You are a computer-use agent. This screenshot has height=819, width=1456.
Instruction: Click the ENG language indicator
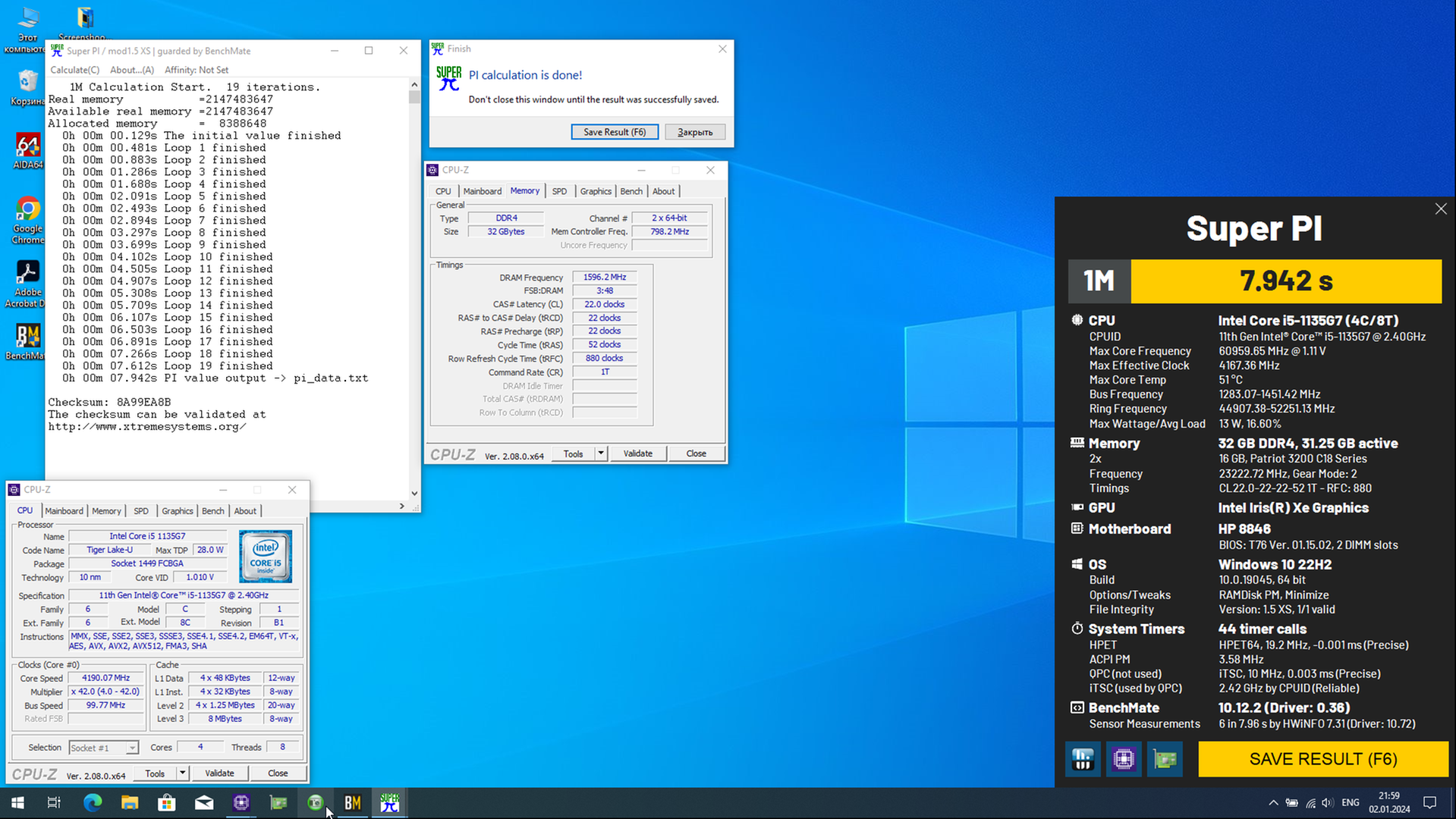pyautogui.click(x=1351, y=802)
